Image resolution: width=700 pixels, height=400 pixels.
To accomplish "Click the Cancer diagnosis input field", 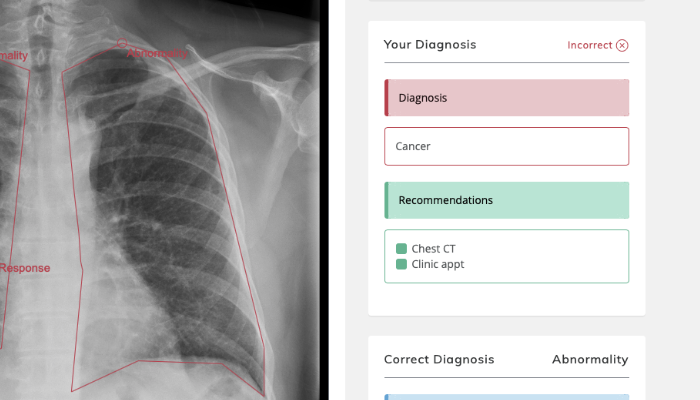I will 506,146.
